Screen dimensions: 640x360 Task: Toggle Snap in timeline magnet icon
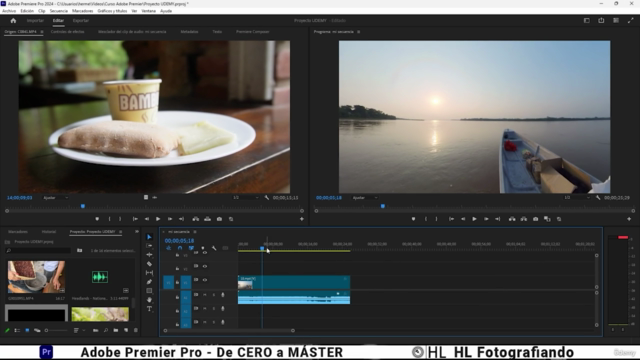180,248
